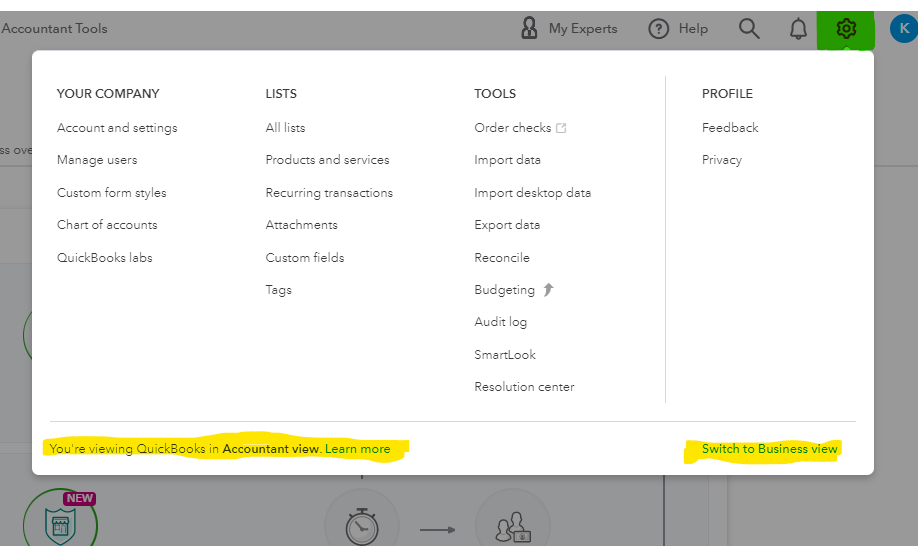Select Reconcile under Tools
The width and height of the screenshot is (918, 546).
click(502, 257)
